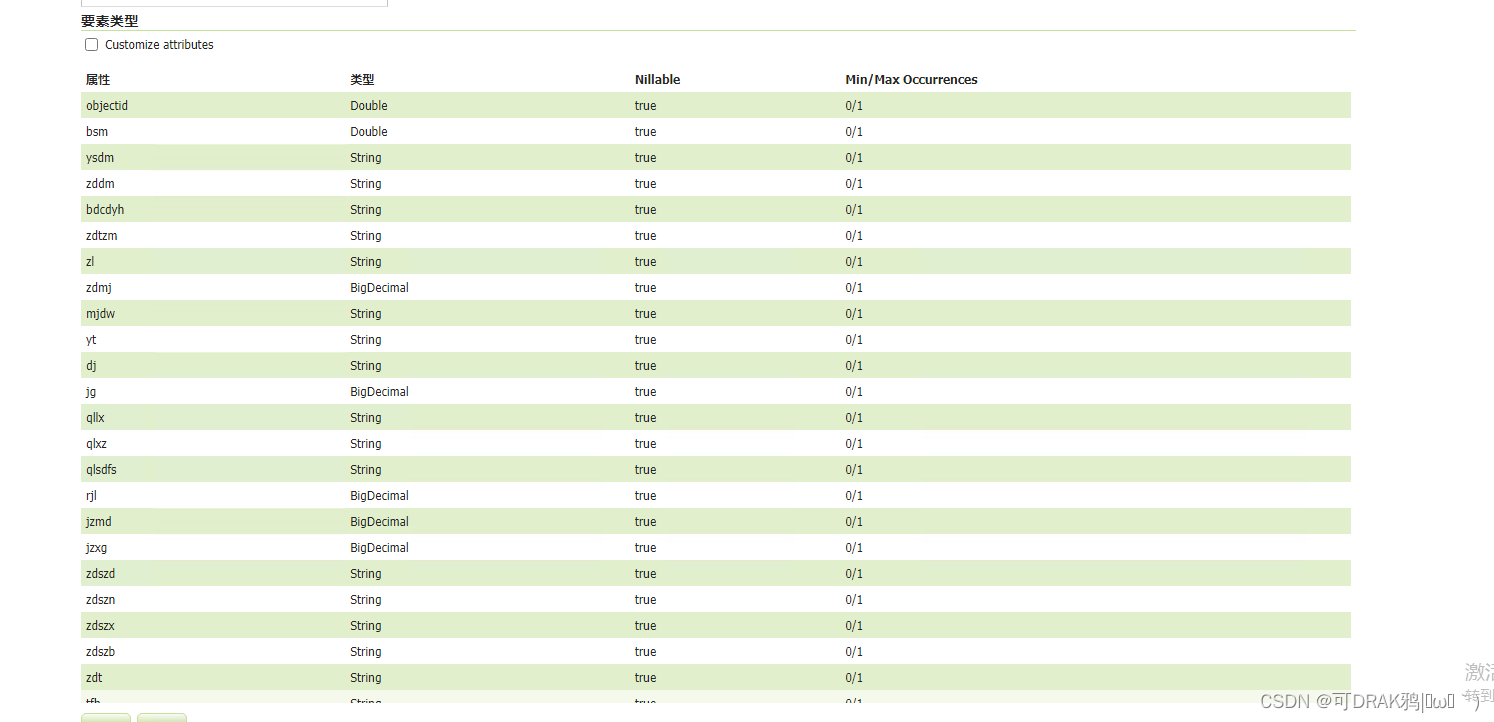Click the BigDecimal type in jzxg row

(x=379, y=548)
